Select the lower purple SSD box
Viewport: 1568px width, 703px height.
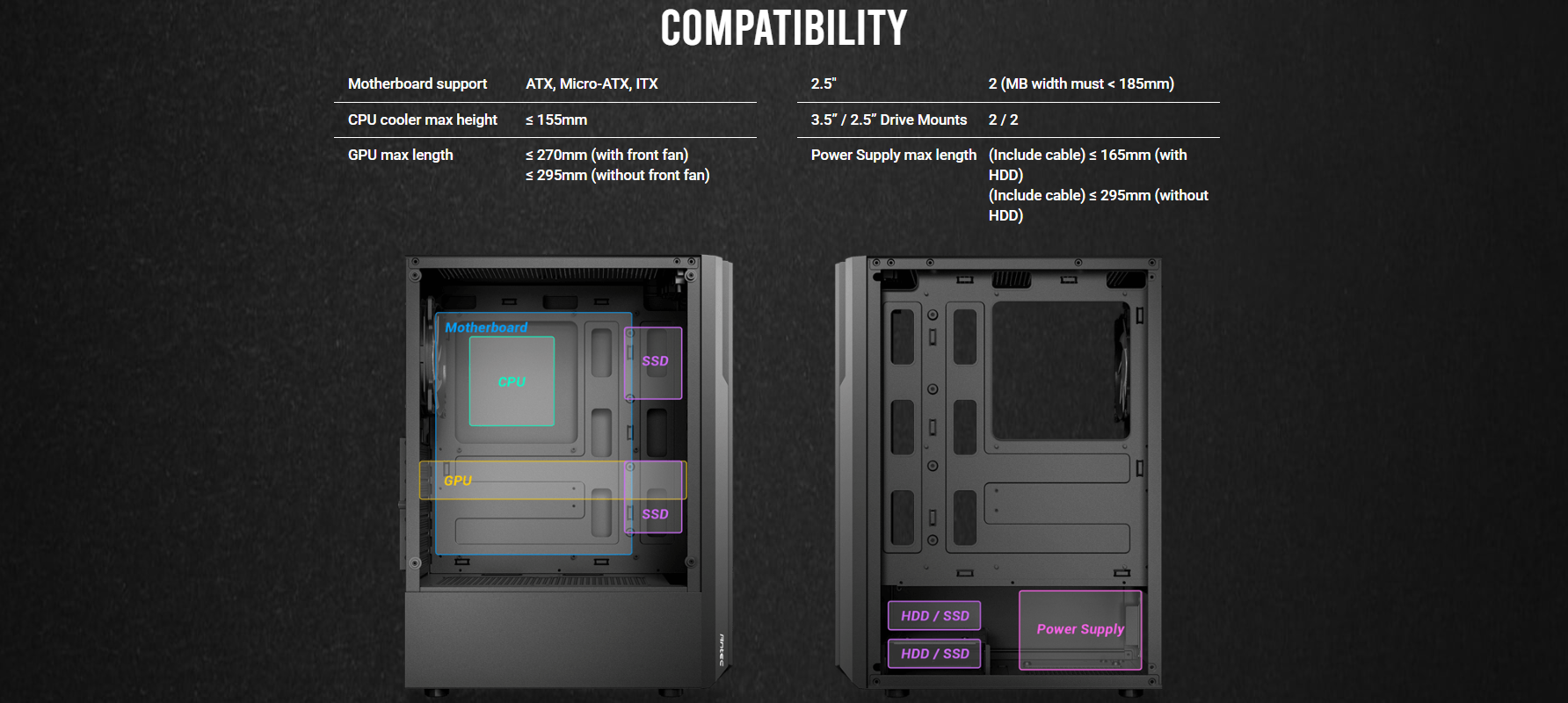tap(654, 514)
